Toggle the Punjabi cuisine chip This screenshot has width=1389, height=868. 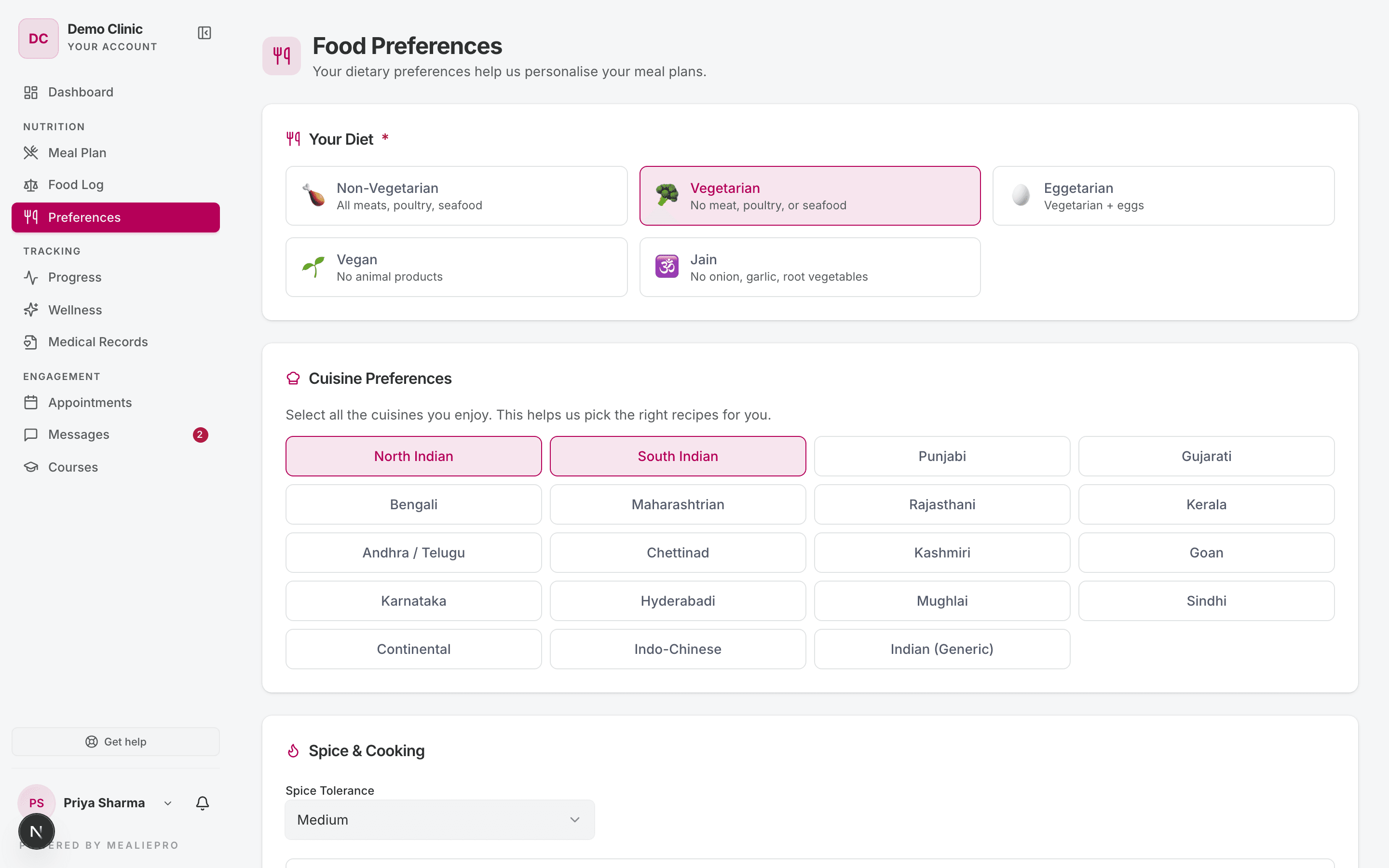pos(942,456)
